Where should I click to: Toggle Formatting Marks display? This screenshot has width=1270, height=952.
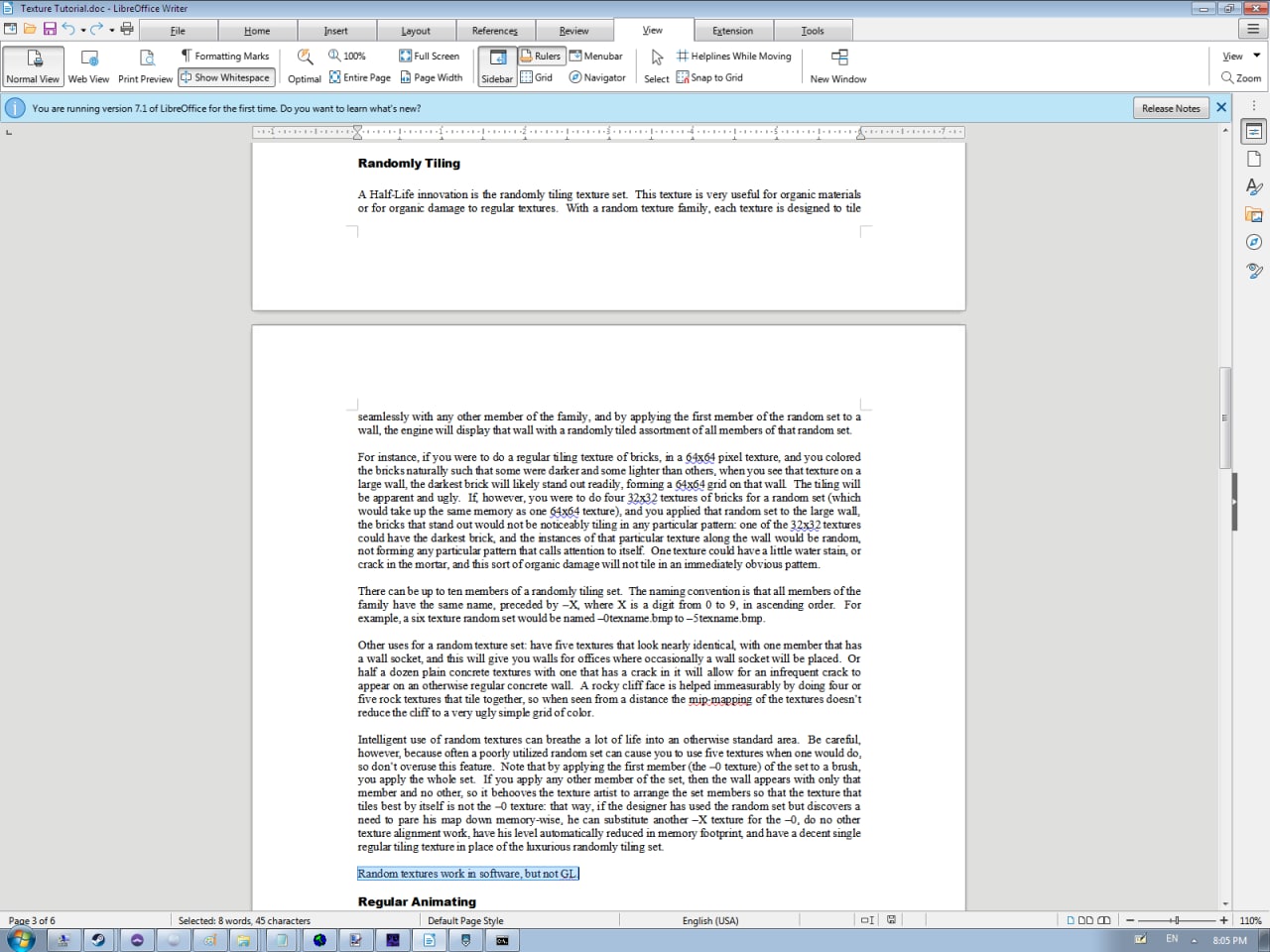coord(224,56)
